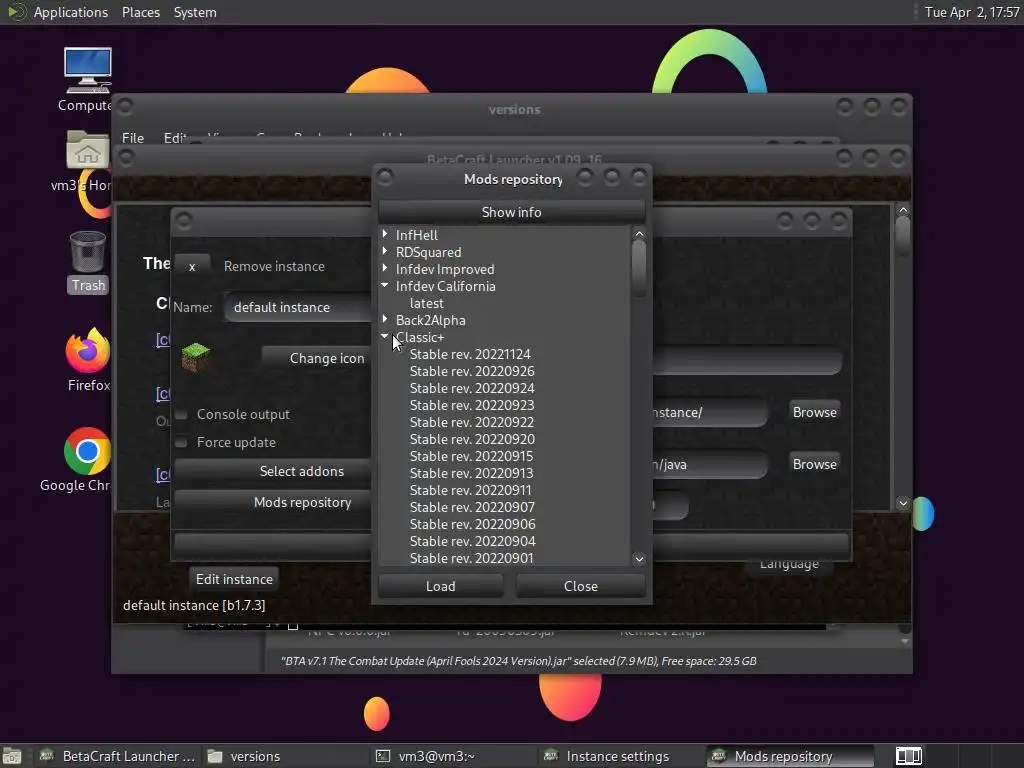Click the Select addons button

pyautogui.click(x=273, y=472)
